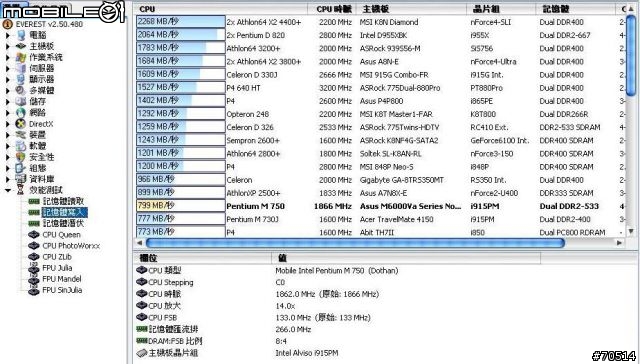Click the 效能測試 hourglass icon

(21, 190)
